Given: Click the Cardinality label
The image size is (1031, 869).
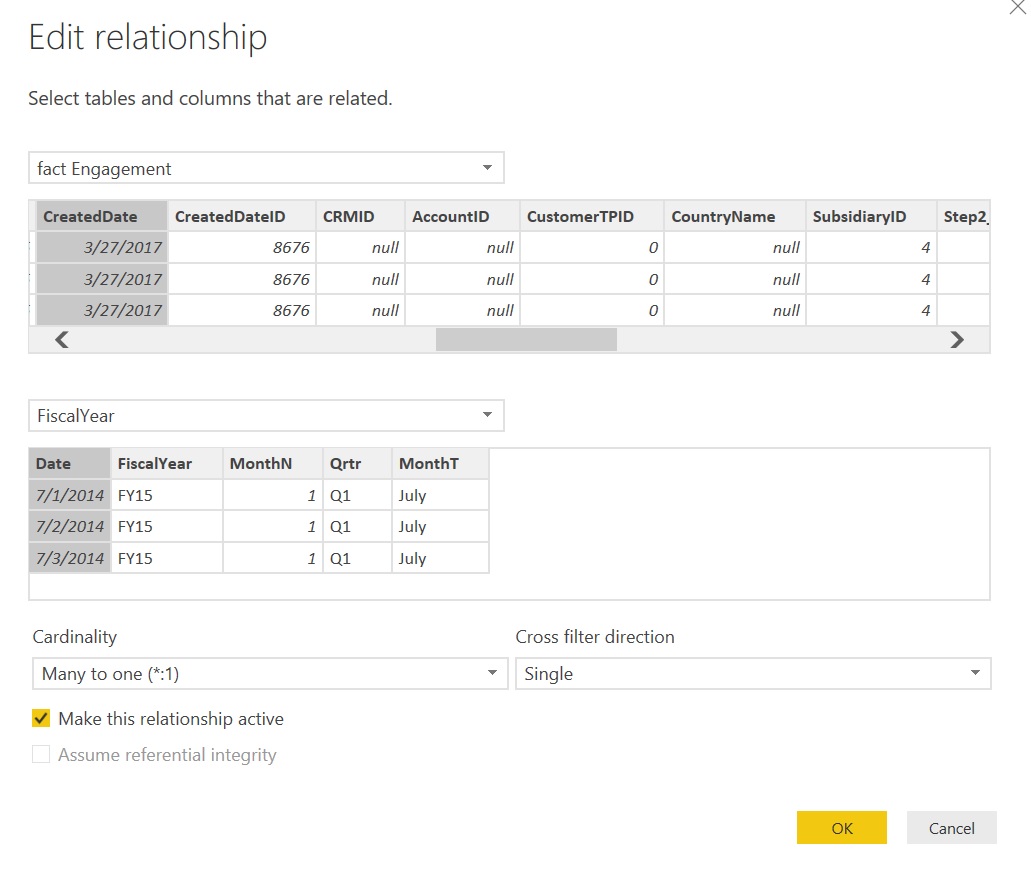Looking at the screenshot, I should (x=75, y=636).
